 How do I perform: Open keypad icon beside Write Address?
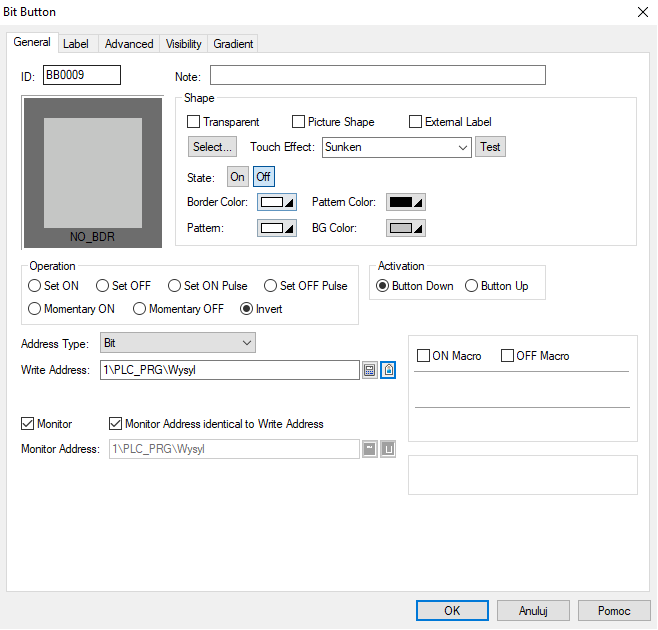369,370
